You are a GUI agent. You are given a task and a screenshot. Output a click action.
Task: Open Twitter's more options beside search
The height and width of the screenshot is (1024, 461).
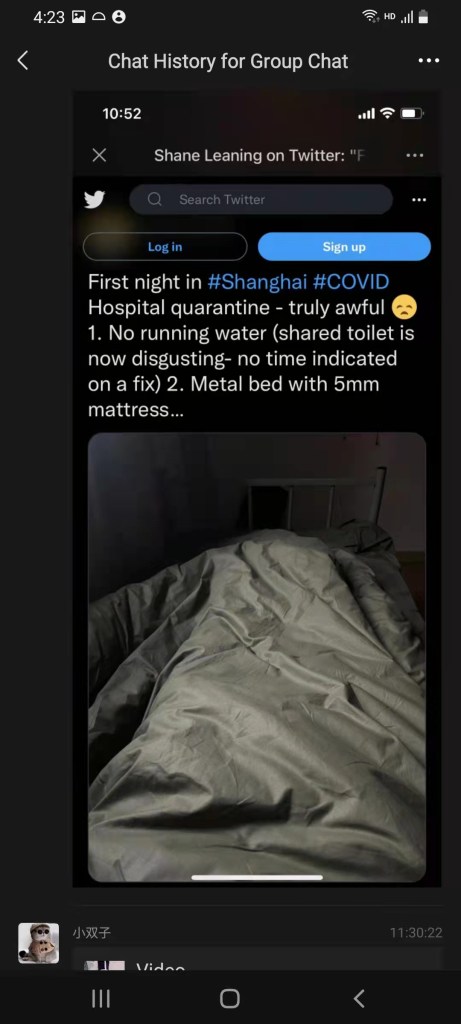419,200
